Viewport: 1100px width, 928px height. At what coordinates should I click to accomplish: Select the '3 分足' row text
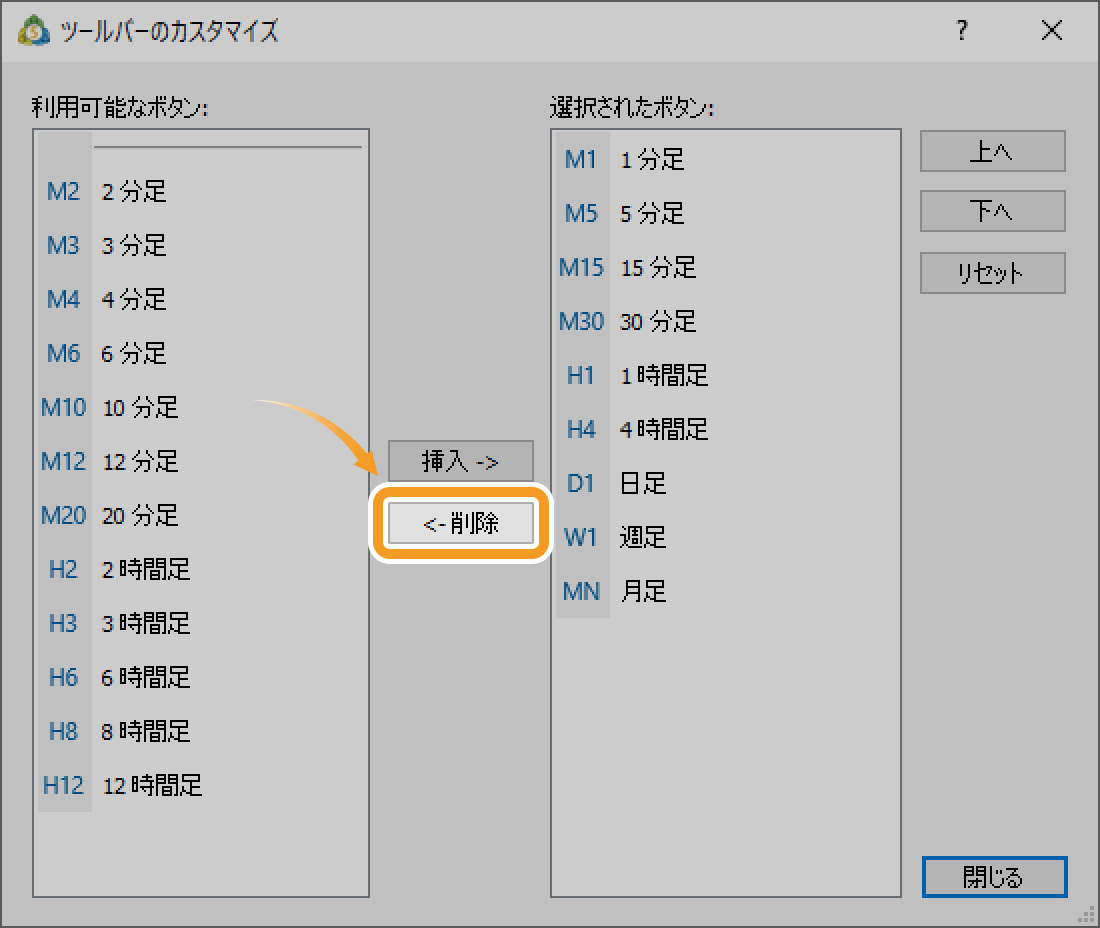pyautogui.click(x=134, y=246)
